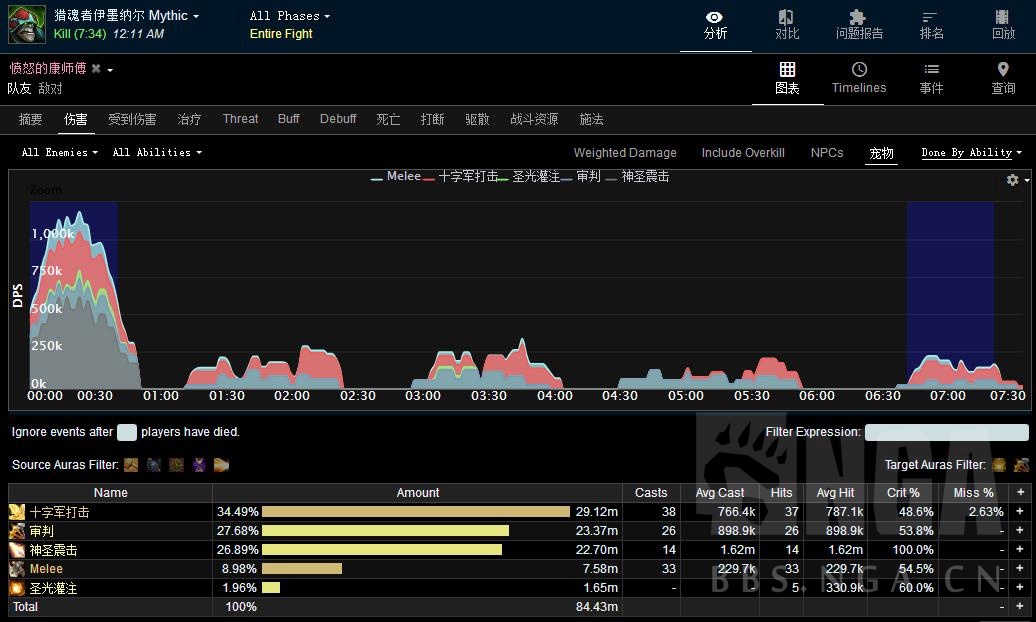Click the third Source Auras Filter icon
The width and height of the screenshot is (1036, 622).
coord(176,465)
